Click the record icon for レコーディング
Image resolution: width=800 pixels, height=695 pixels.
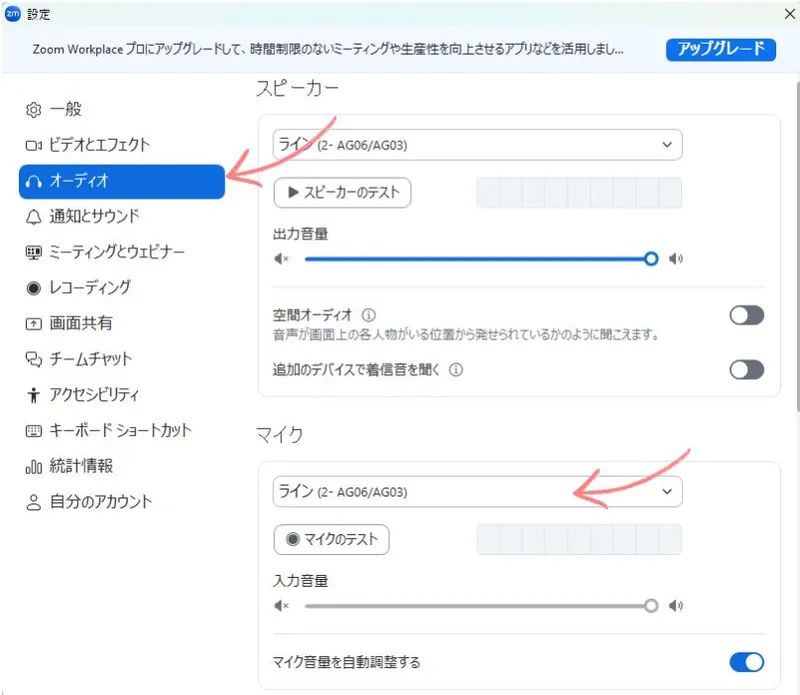[x=34, y=288]
